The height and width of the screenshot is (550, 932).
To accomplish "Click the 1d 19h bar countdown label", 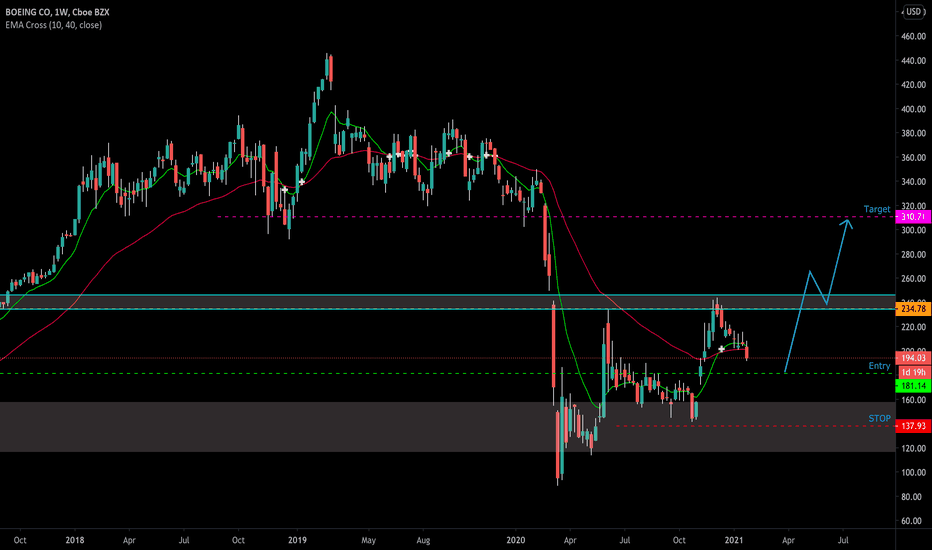I will 913,372.
